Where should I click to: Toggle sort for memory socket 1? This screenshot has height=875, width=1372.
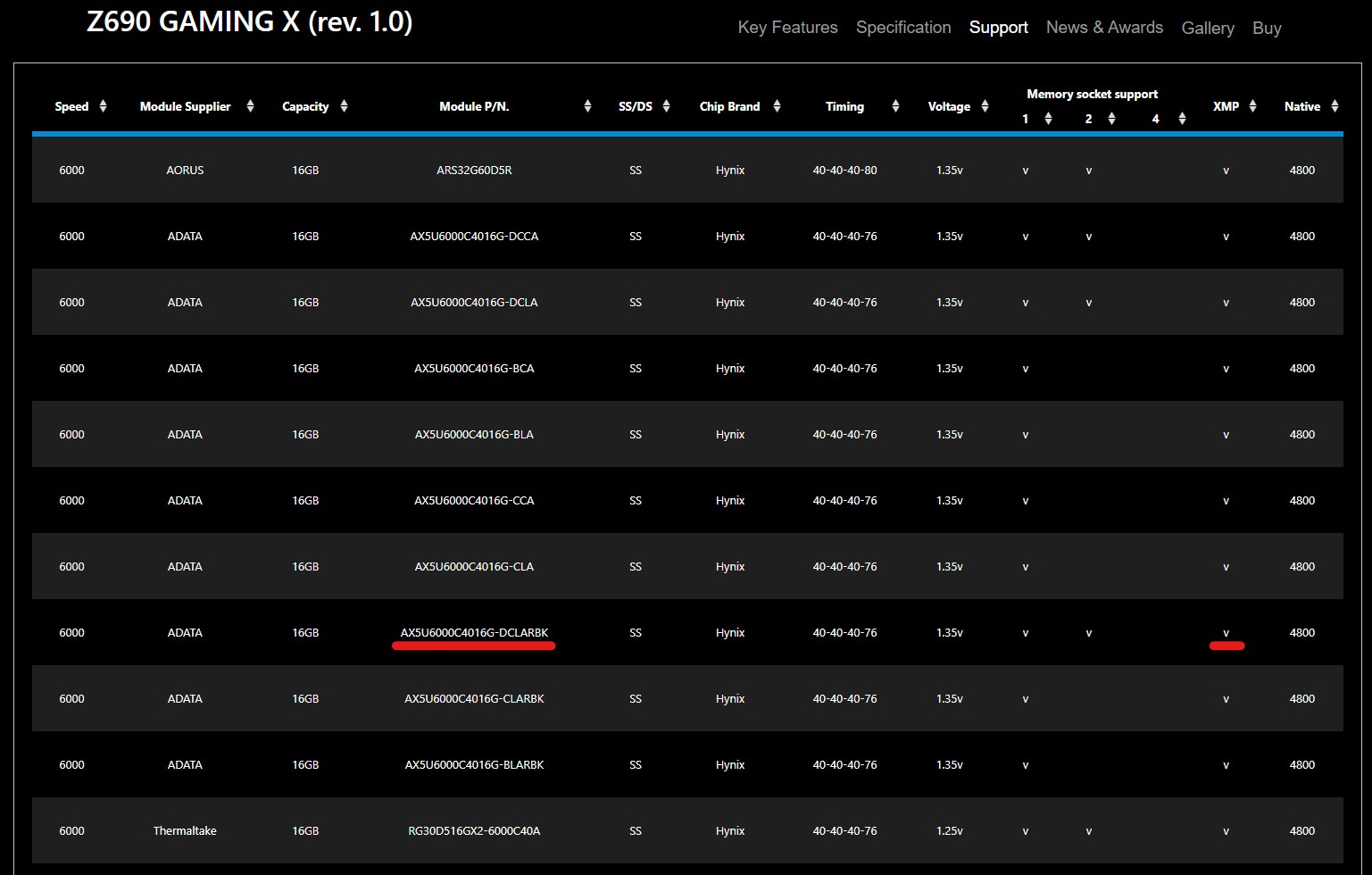[1048, 119]
